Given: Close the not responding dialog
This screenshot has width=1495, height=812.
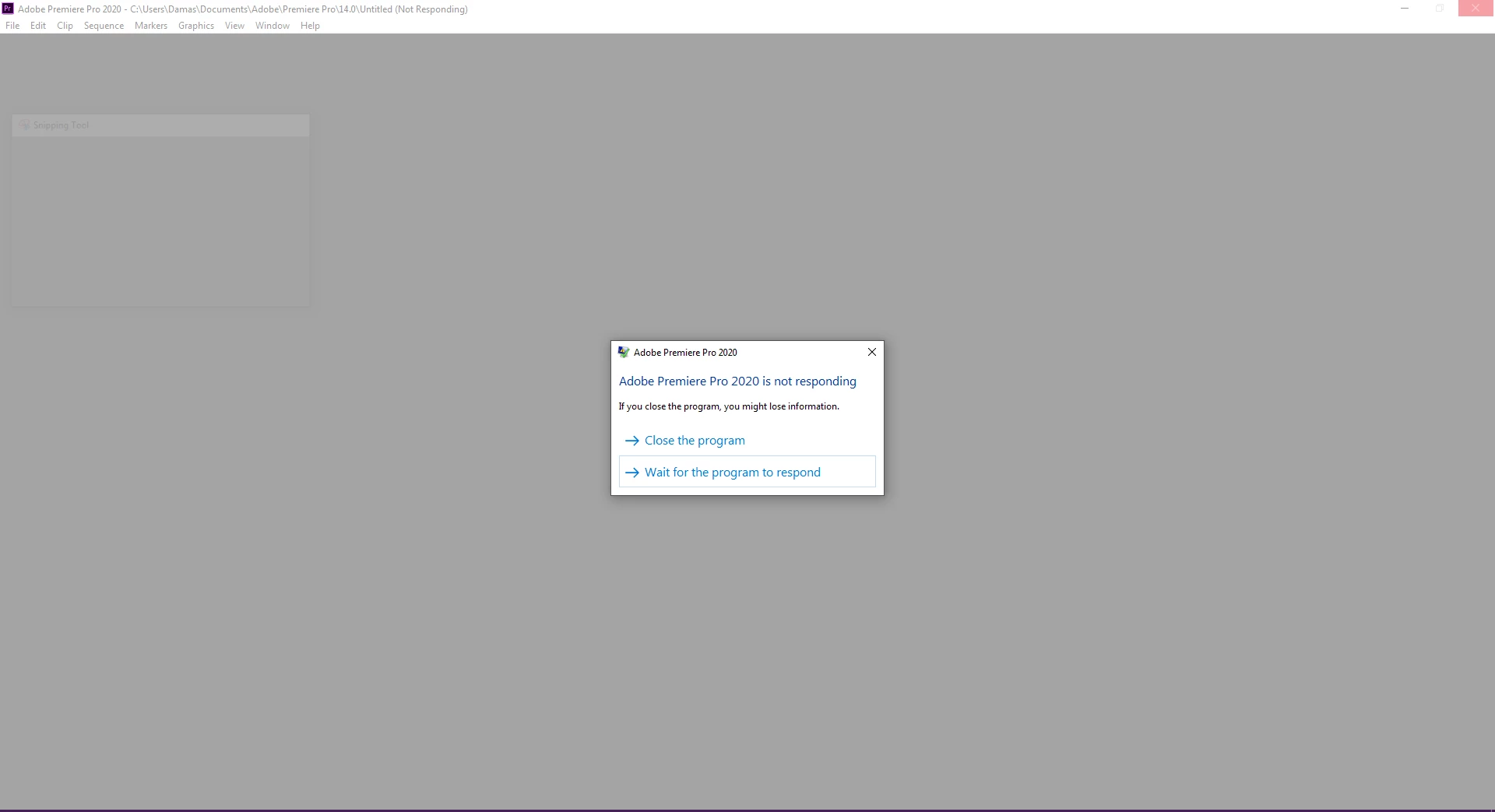Looking at the screenshot, I should [x=872, y=352].
